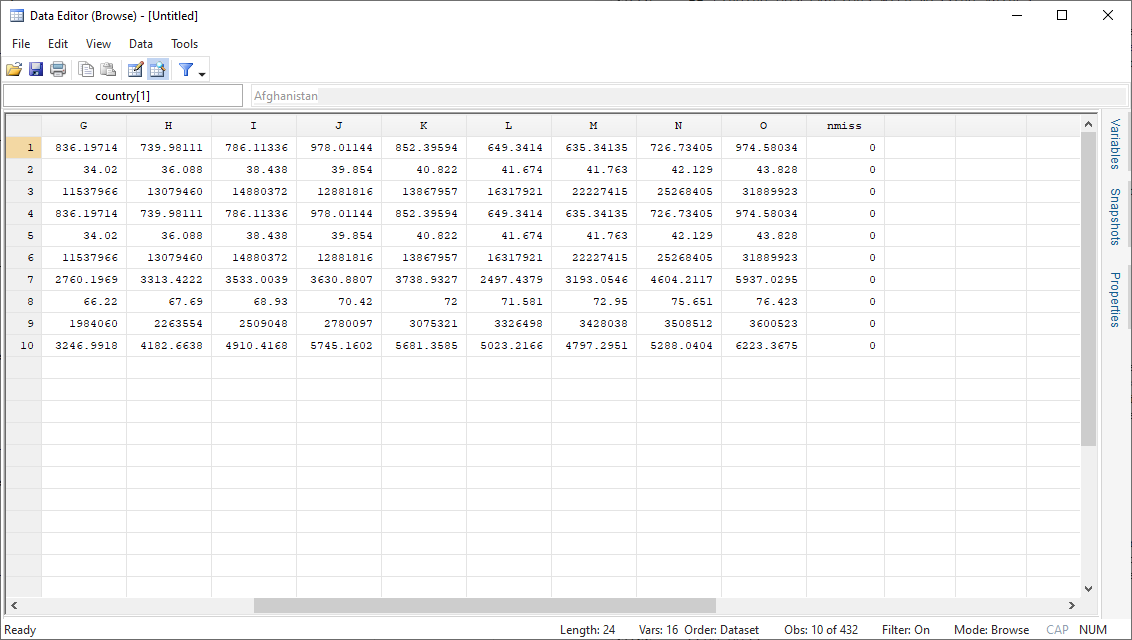Open the Properties side panel tab
The height and width of the screenshot is (640, 1132).
coord(1115,299)
